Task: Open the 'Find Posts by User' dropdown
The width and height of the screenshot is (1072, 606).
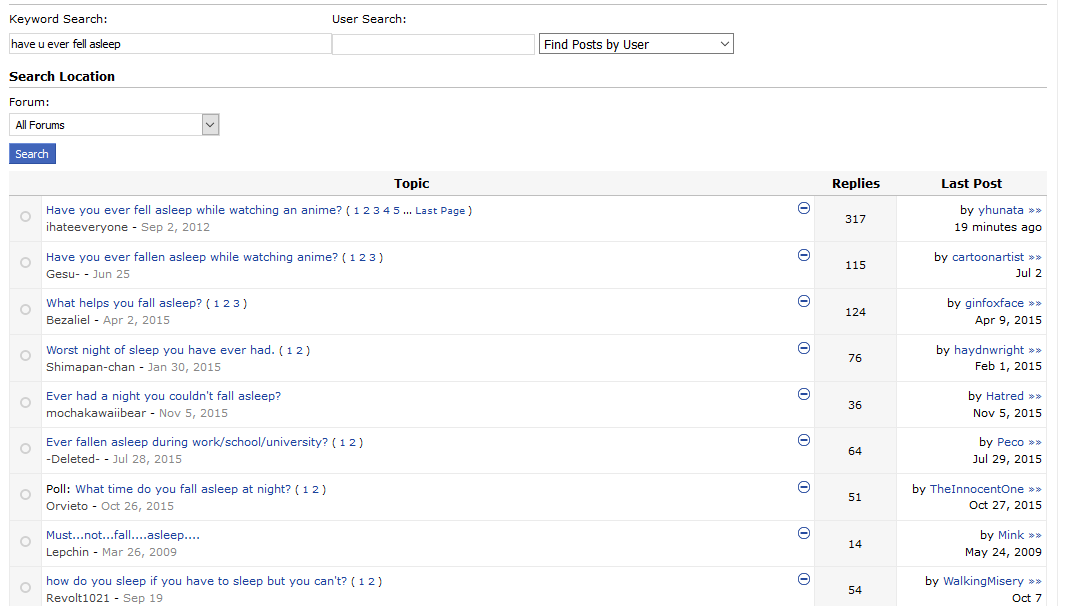Action: coord(636,44)
